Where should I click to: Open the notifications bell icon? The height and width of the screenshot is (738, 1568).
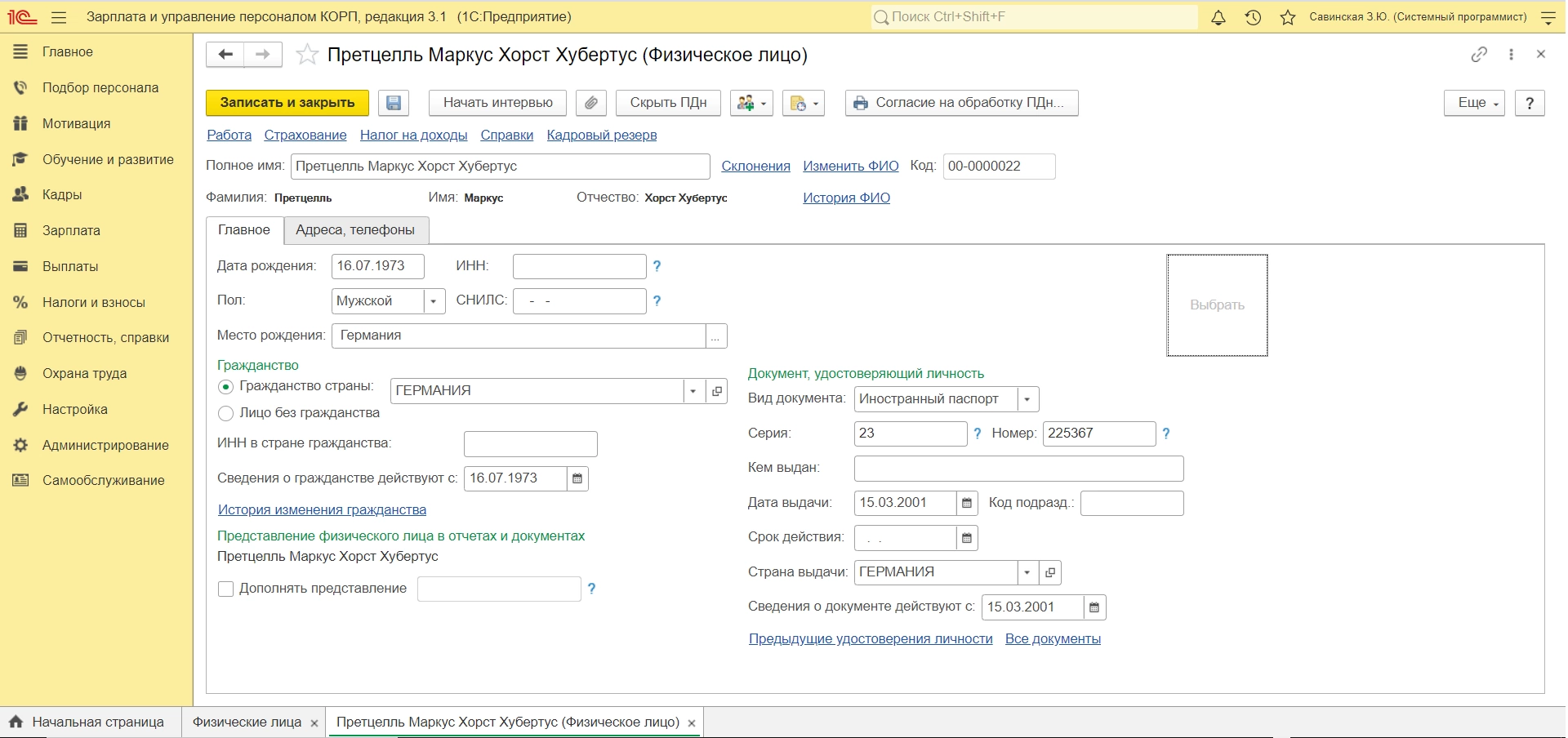click(1218, 17)
